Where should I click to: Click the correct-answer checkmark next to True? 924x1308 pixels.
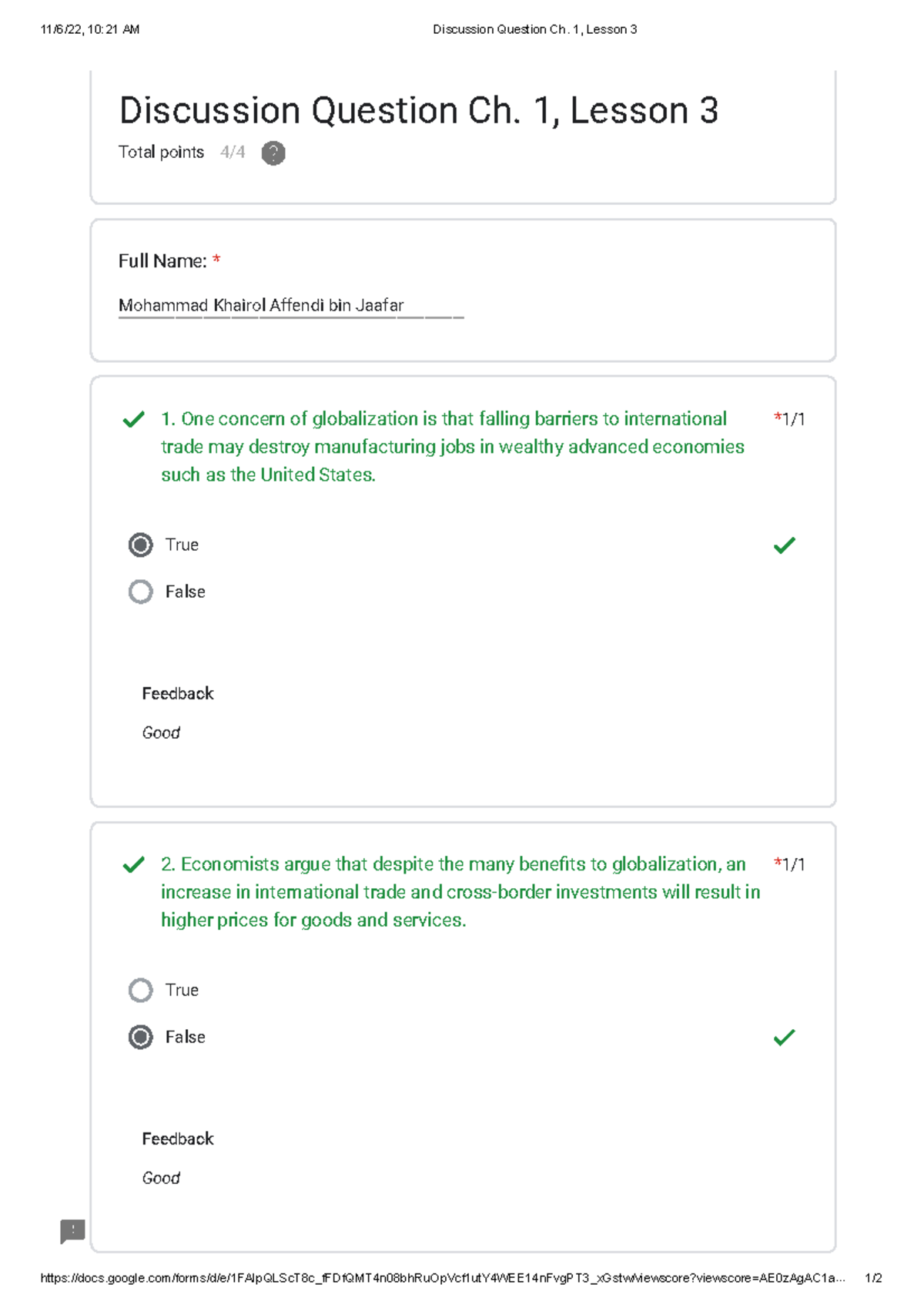(x=785, y=545)
